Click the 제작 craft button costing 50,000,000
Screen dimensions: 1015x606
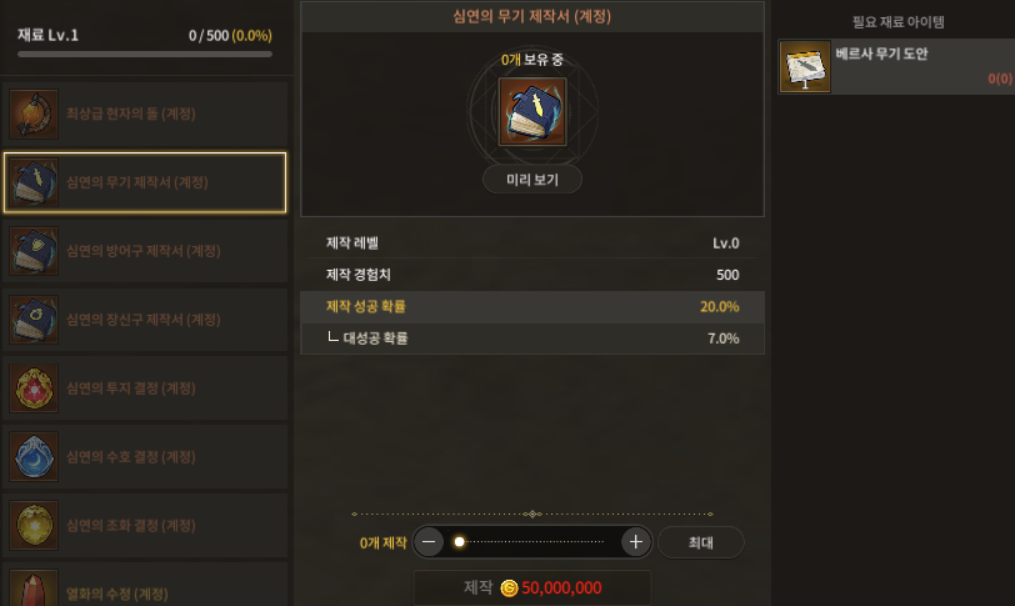532,588
